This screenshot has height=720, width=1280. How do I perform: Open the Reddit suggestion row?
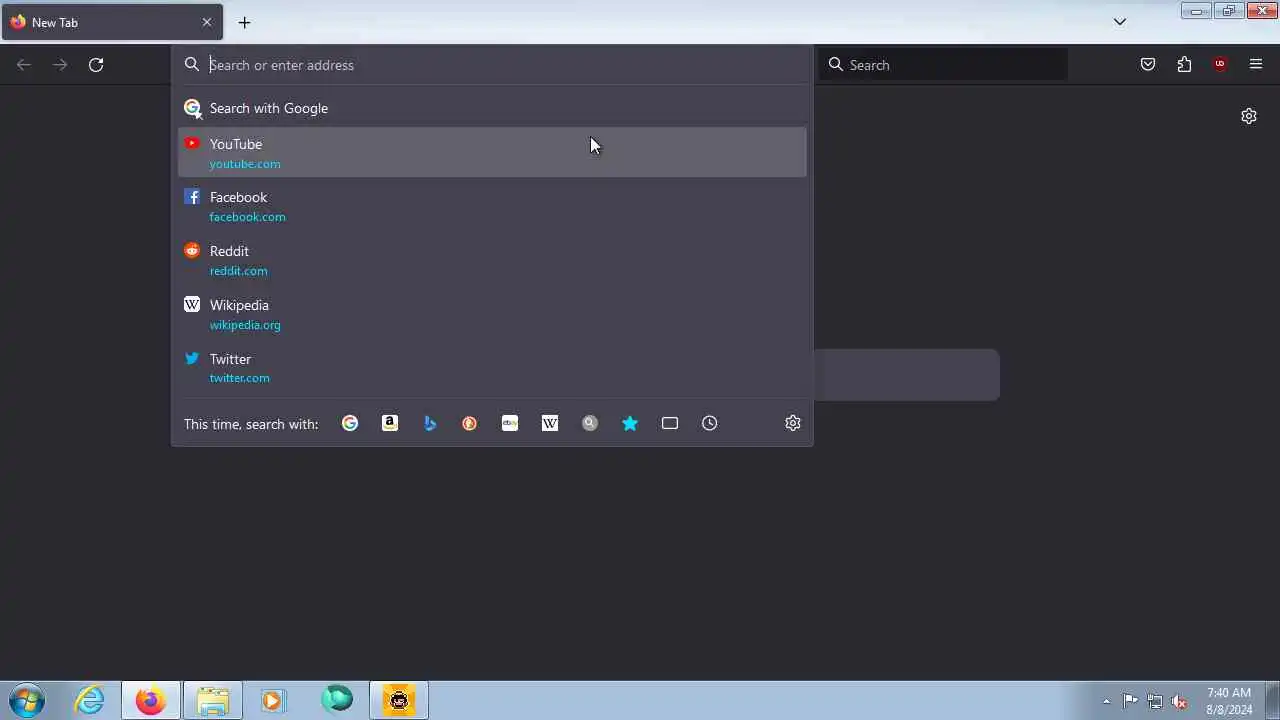[492, 260]
